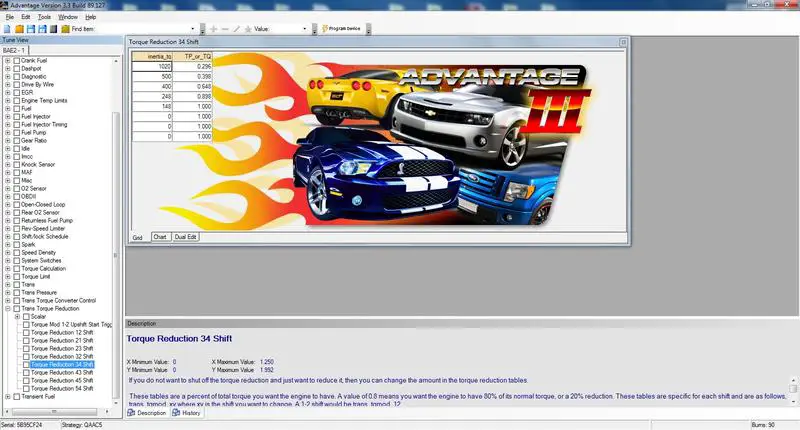Click the first blue Save disk icon

point(31,29)
